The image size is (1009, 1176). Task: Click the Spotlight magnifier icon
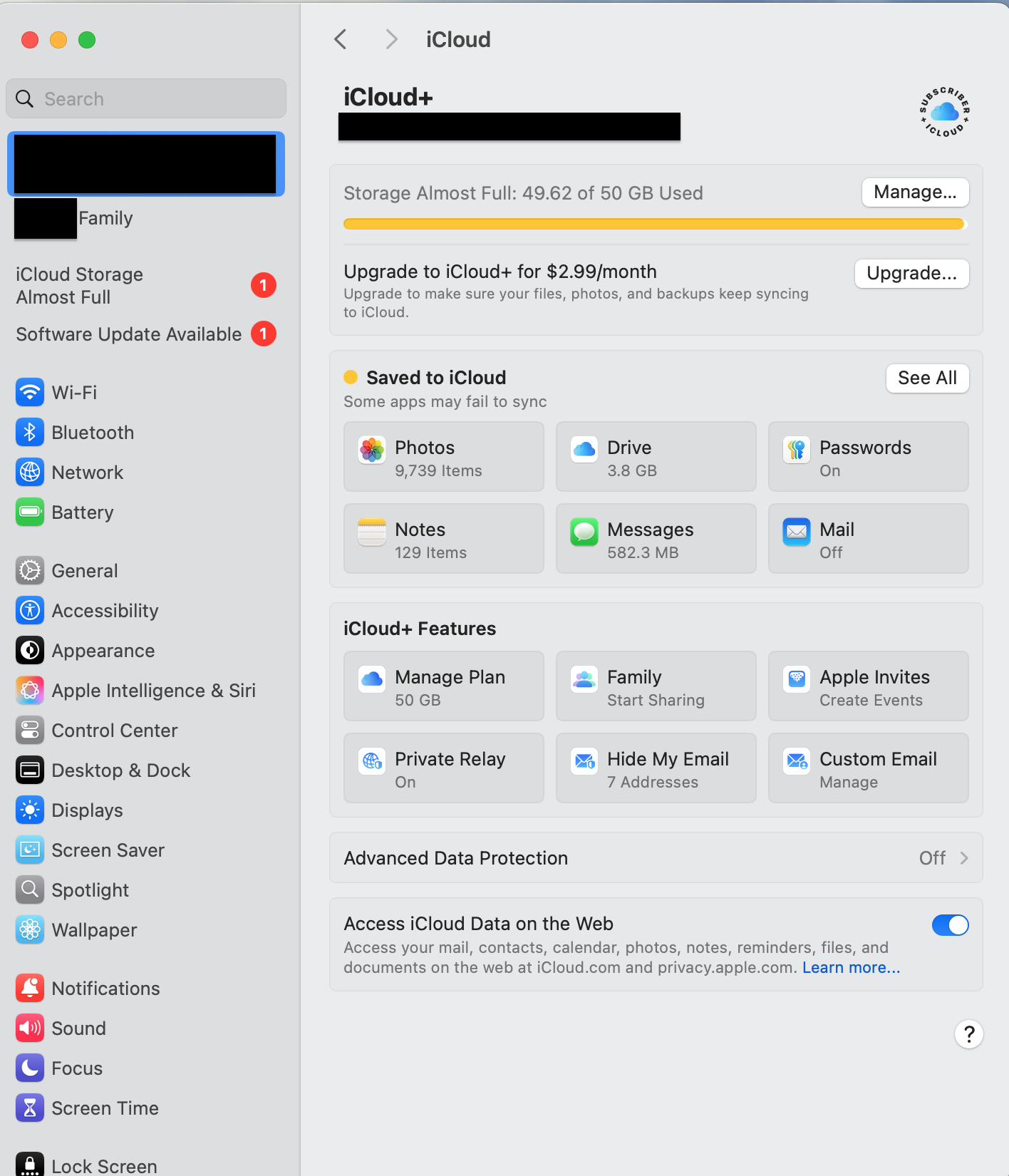coord(30,889)
